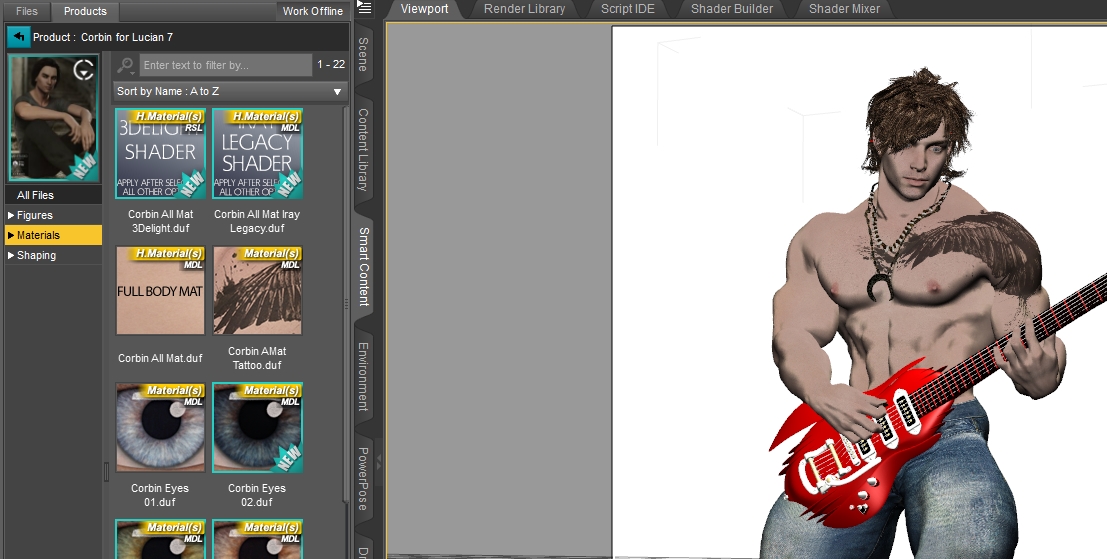
Task: Select the Smart Content side tab
Action: (x=363, y=266)
